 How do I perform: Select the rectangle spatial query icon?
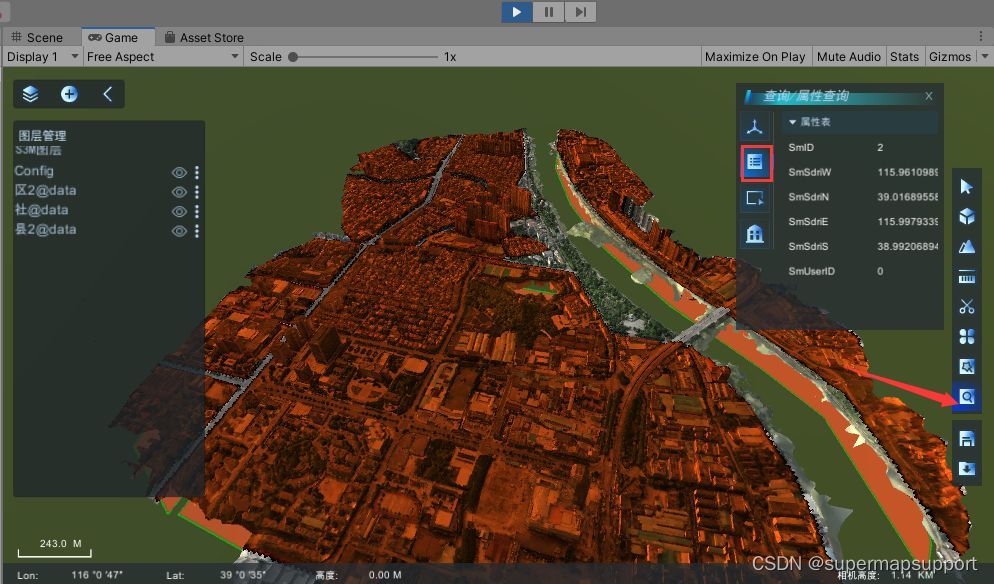[755, 197]
